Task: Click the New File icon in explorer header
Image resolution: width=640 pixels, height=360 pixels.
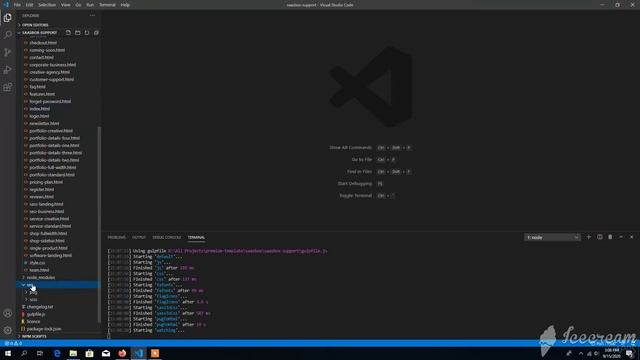Action: click(68, 33)
